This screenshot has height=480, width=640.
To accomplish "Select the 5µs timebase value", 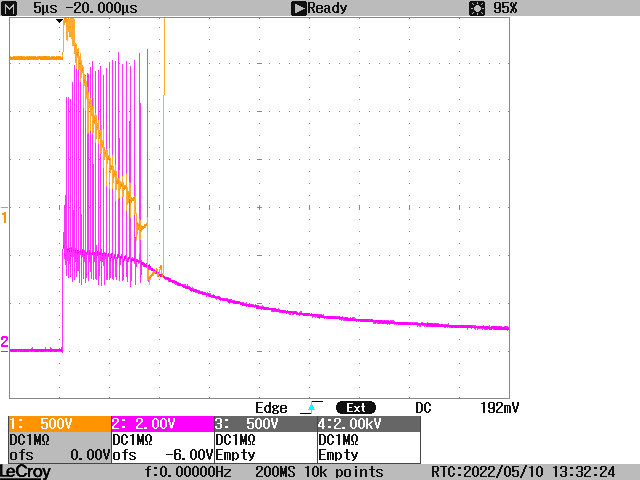I will click(45, 8).
